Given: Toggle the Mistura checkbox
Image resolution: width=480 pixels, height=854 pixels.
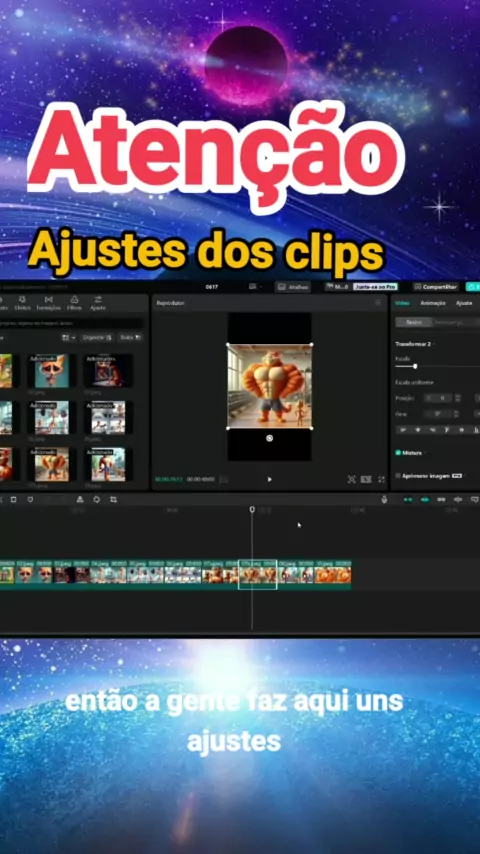Looking at the screenshot, I should (398, 453).
